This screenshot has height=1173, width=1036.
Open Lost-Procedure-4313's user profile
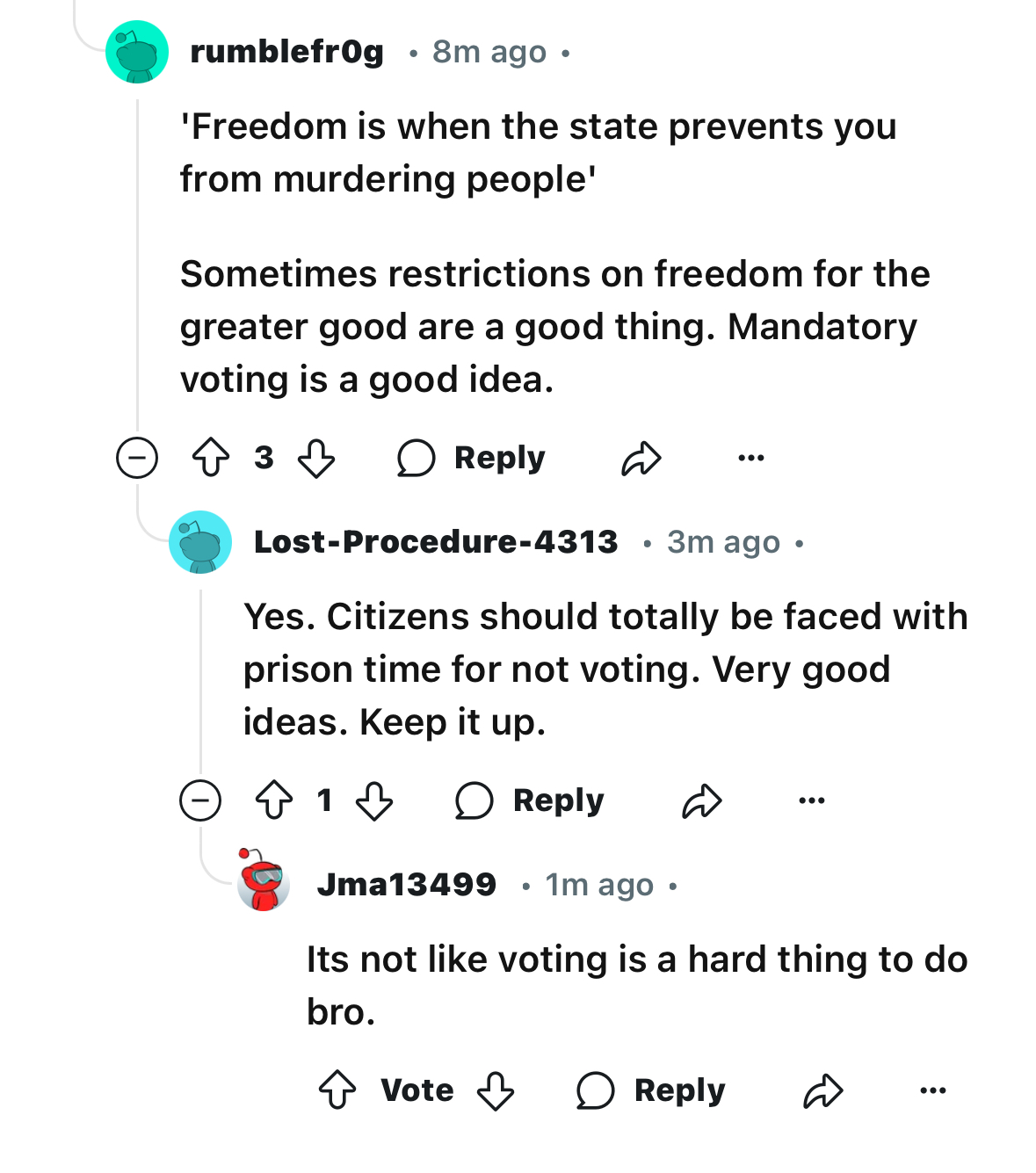436,542
